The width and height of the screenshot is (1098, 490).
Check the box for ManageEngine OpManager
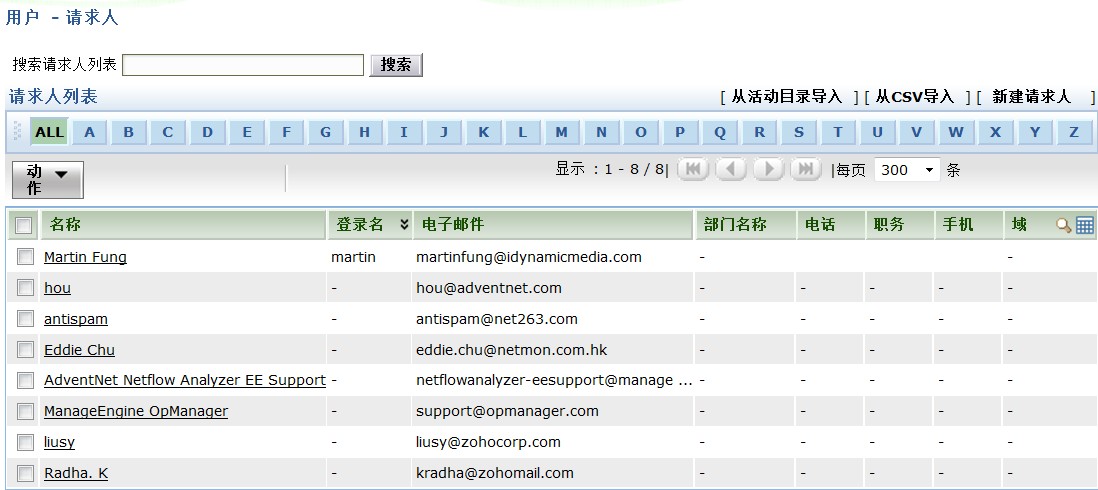tap(25, 411)
